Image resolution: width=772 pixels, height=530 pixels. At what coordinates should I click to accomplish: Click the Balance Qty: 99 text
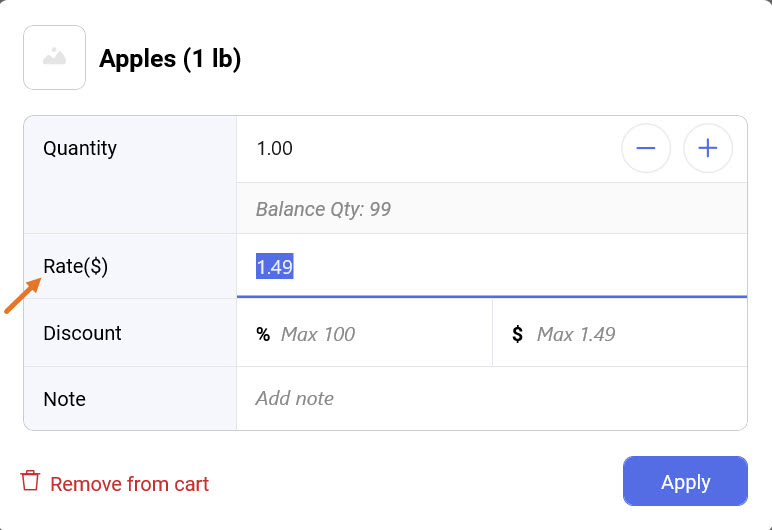pyautogui.click(x=323, y=209)
